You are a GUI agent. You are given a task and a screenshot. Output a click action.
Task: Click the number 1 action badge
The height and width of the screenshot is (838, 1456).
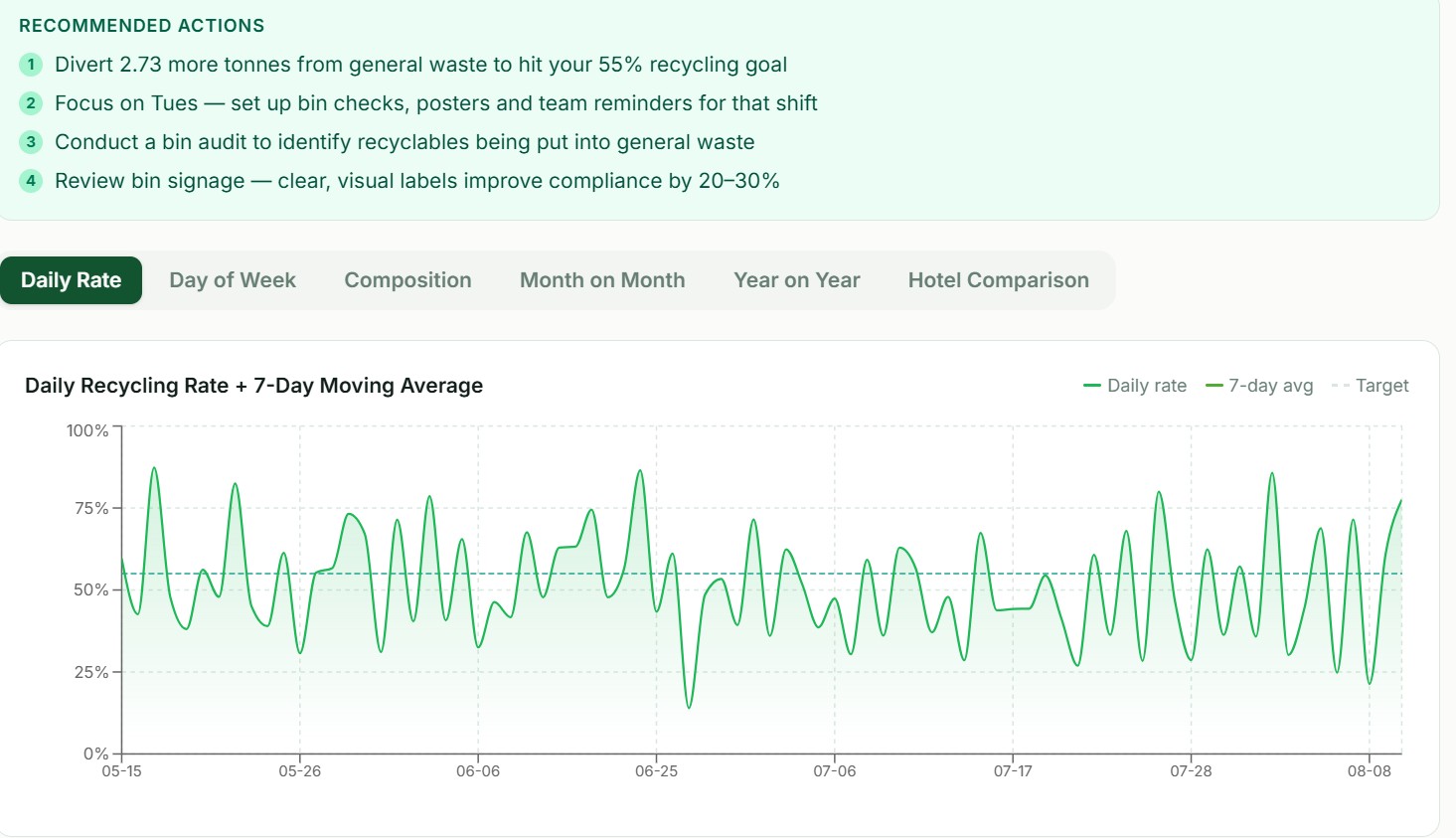(31, 65)
